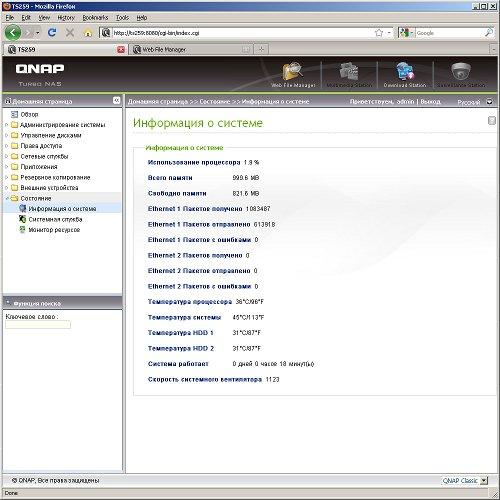Bookmark page with the star icon
500x500 pixels.
(379, 33)
